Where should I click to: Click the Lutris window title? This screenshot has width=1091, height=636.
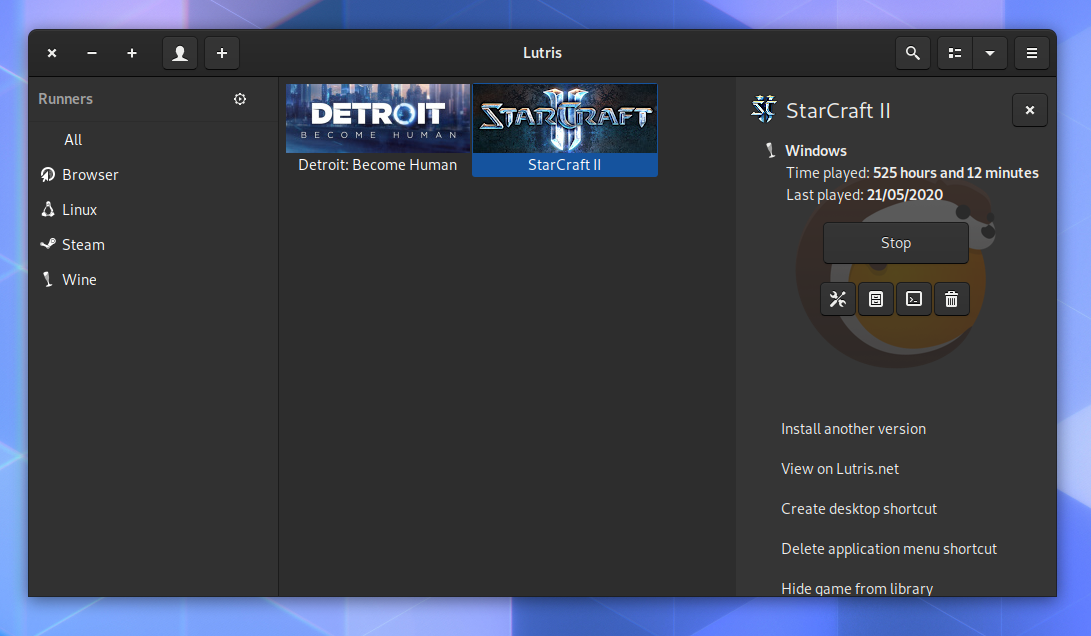click(x=542, y=53)
